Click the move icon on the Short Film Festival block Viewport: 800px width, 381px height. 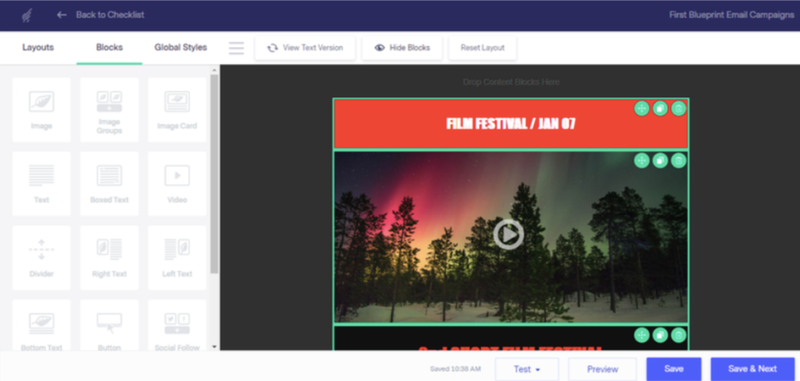click(x=641, y=335)
